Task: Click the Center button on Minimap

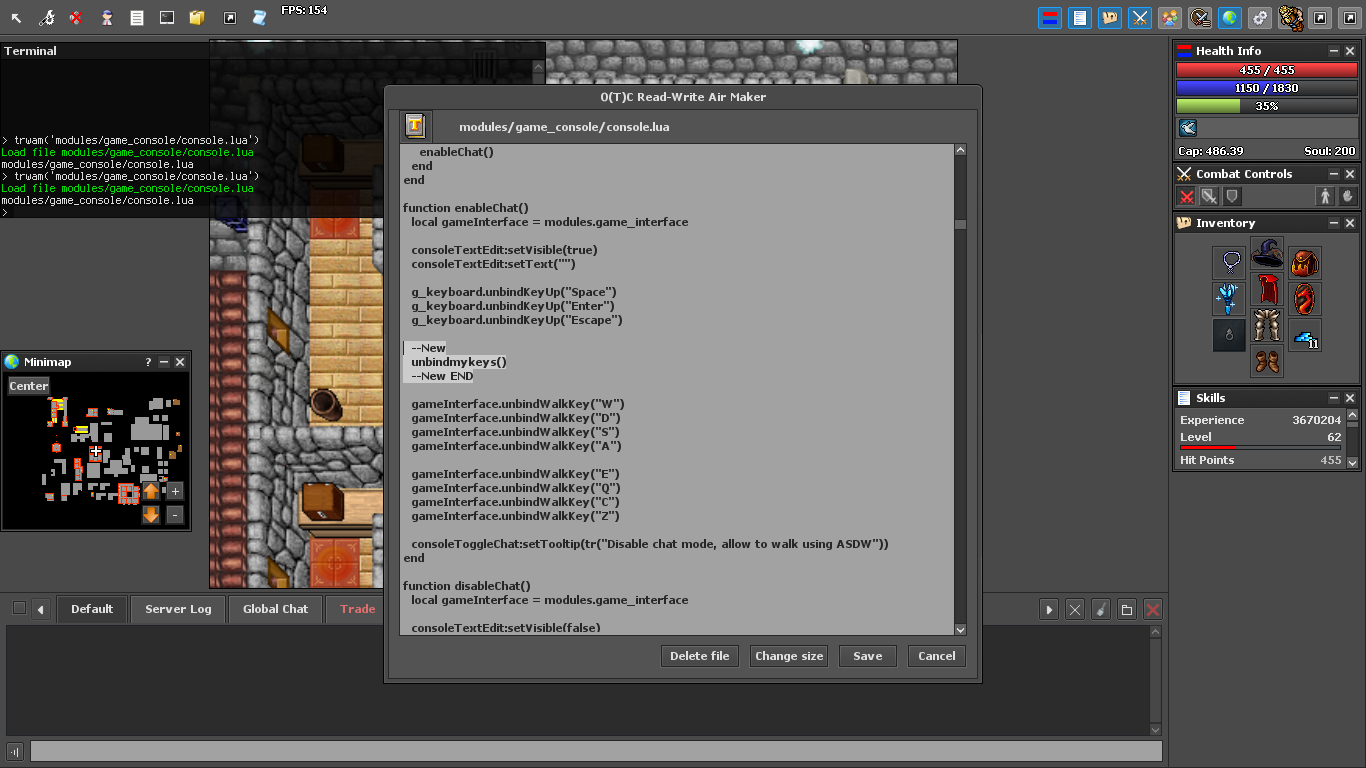Action: click(29, 386)
